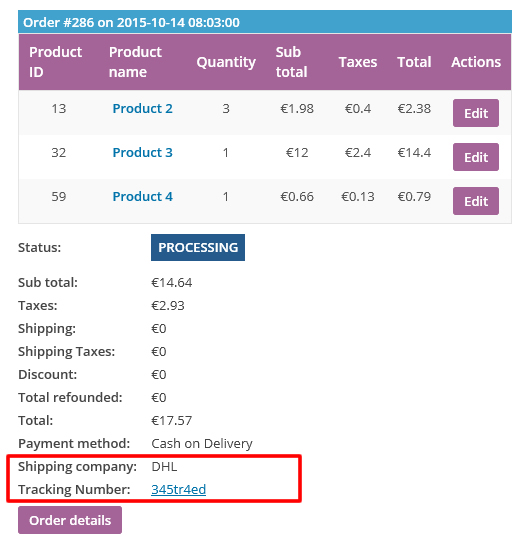The height and width of the screenshot is (556, 530).
Task: Click the Order #286 header bar
Action: pos(265,22)
